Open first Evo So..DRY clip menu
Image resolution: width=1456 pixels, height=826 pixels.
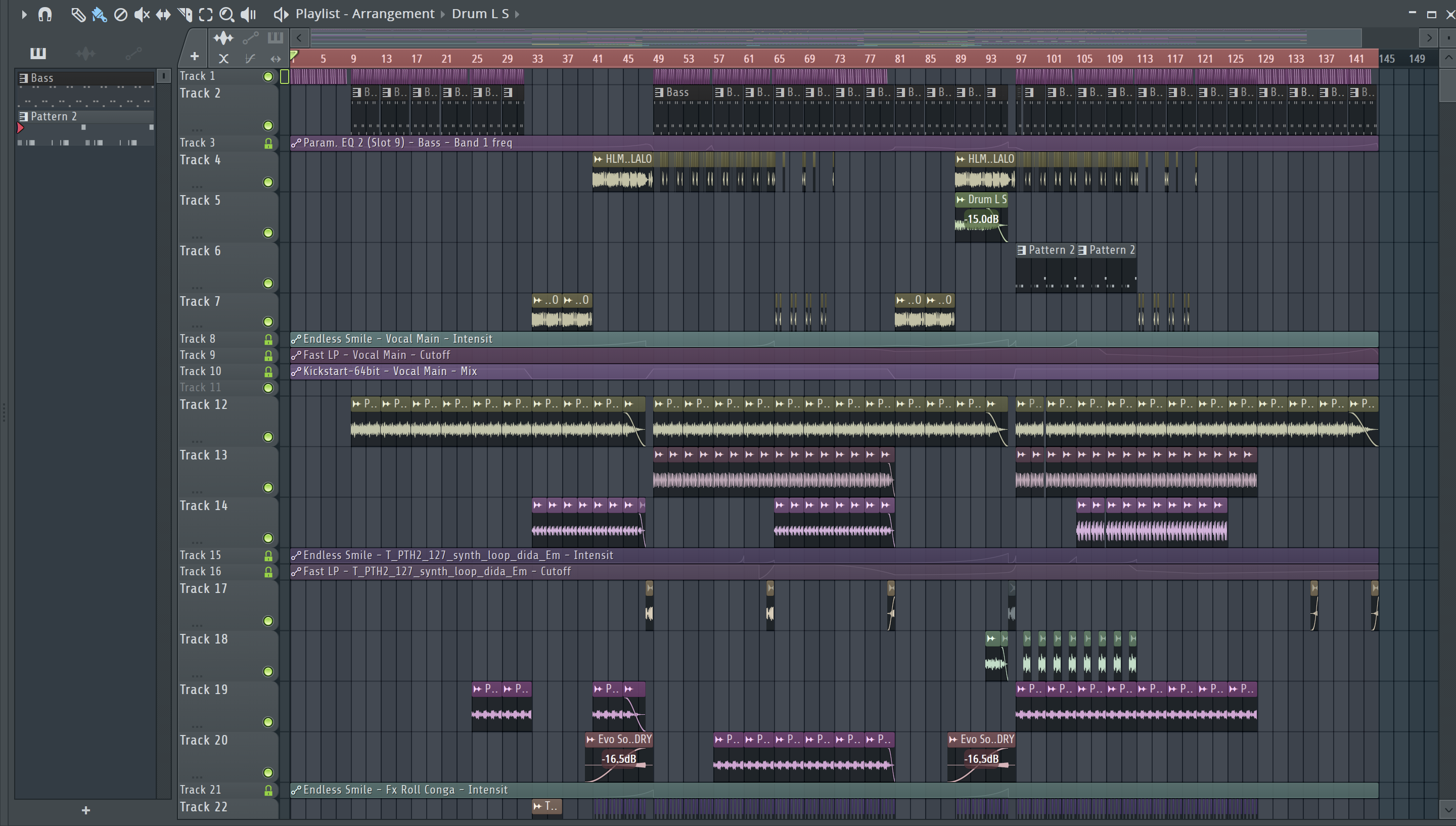pos(590,740)
